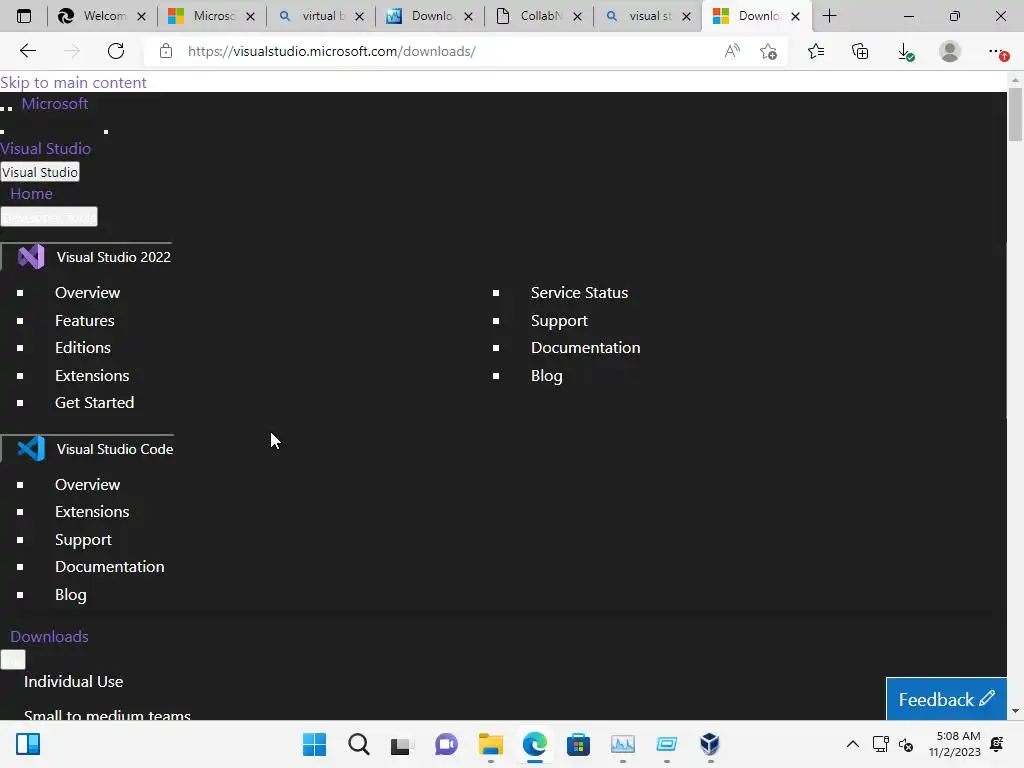
Task: Open Windows Start button
Action: (x=314, y=744)
